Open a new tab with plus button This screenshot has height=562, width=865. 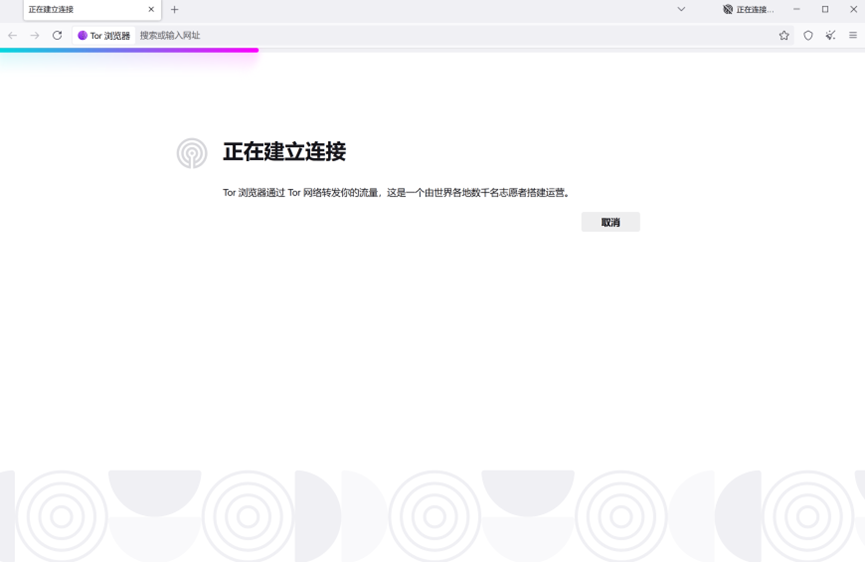(174, 9)
